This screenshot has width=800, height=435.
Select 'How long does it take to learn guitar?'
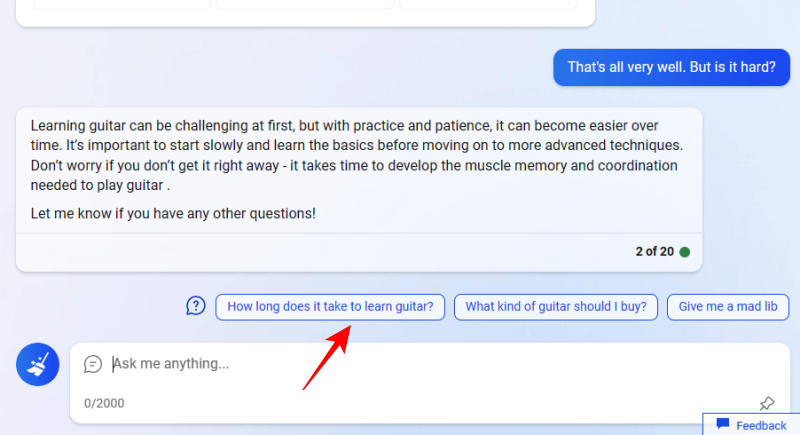click(329, 307)
